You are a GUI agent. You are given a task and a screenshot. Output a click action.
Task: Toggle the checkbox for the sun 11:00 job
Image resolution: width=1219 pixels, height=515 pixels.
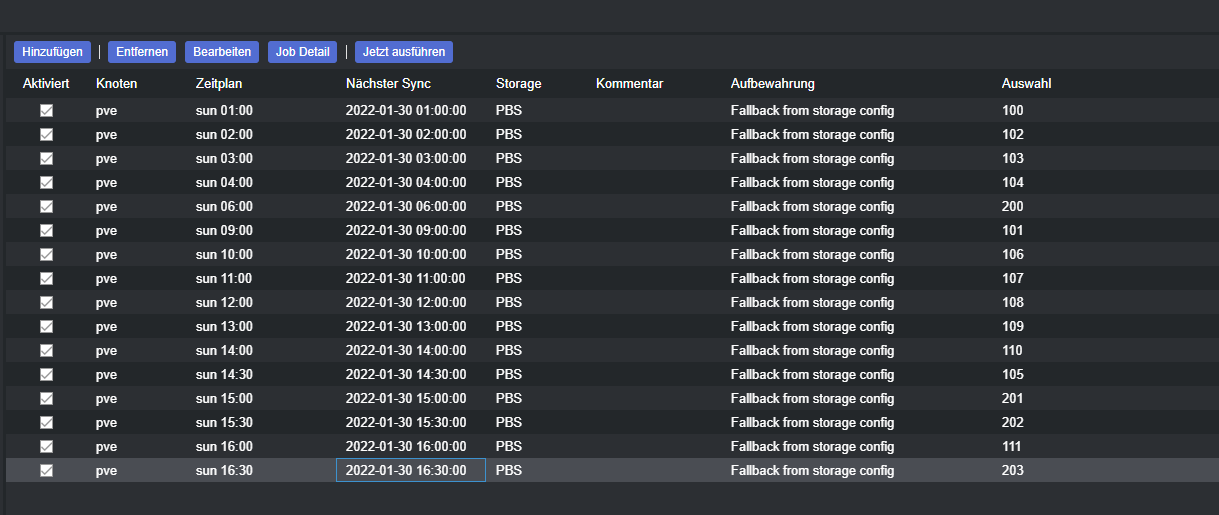pyautogui.click(x=46, y=279)
